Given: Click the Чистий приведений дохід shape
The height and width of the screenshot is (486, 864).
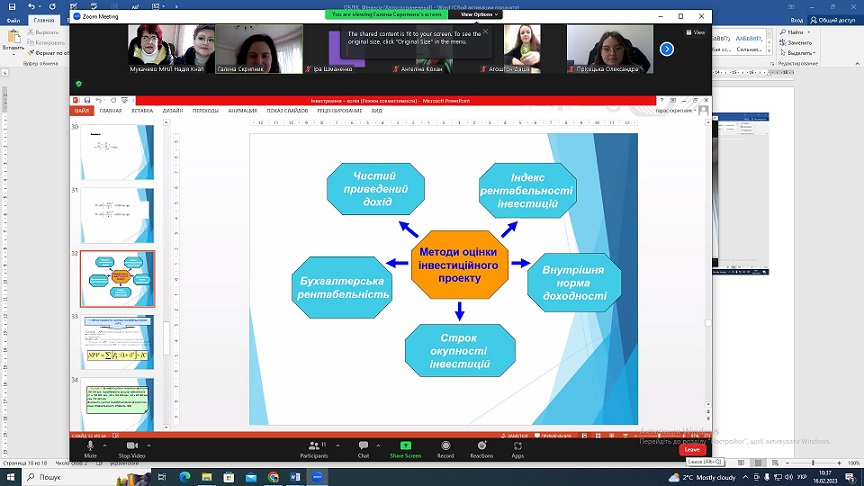Looking at the screenshot, I should [x=376, y=188].
